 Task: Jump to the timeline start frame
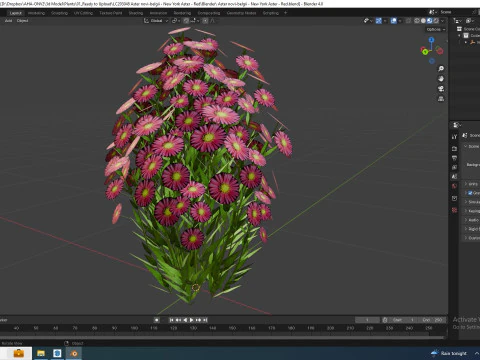click(171, 320)
